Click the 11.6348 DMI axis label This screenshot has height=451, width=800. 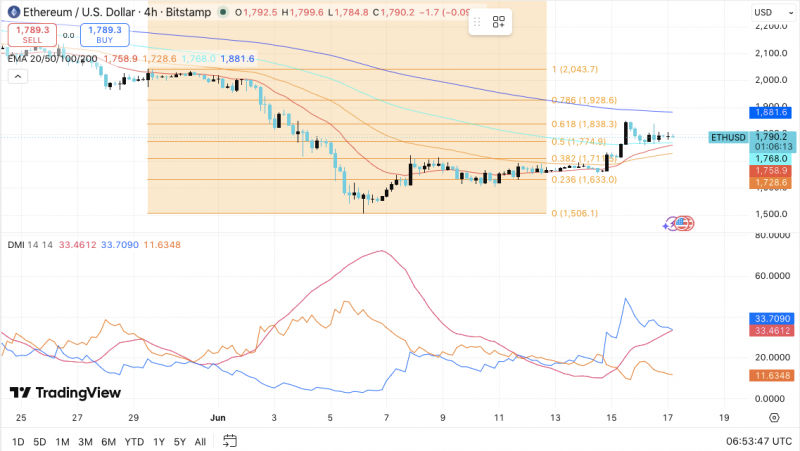click(x=771, y=375)
